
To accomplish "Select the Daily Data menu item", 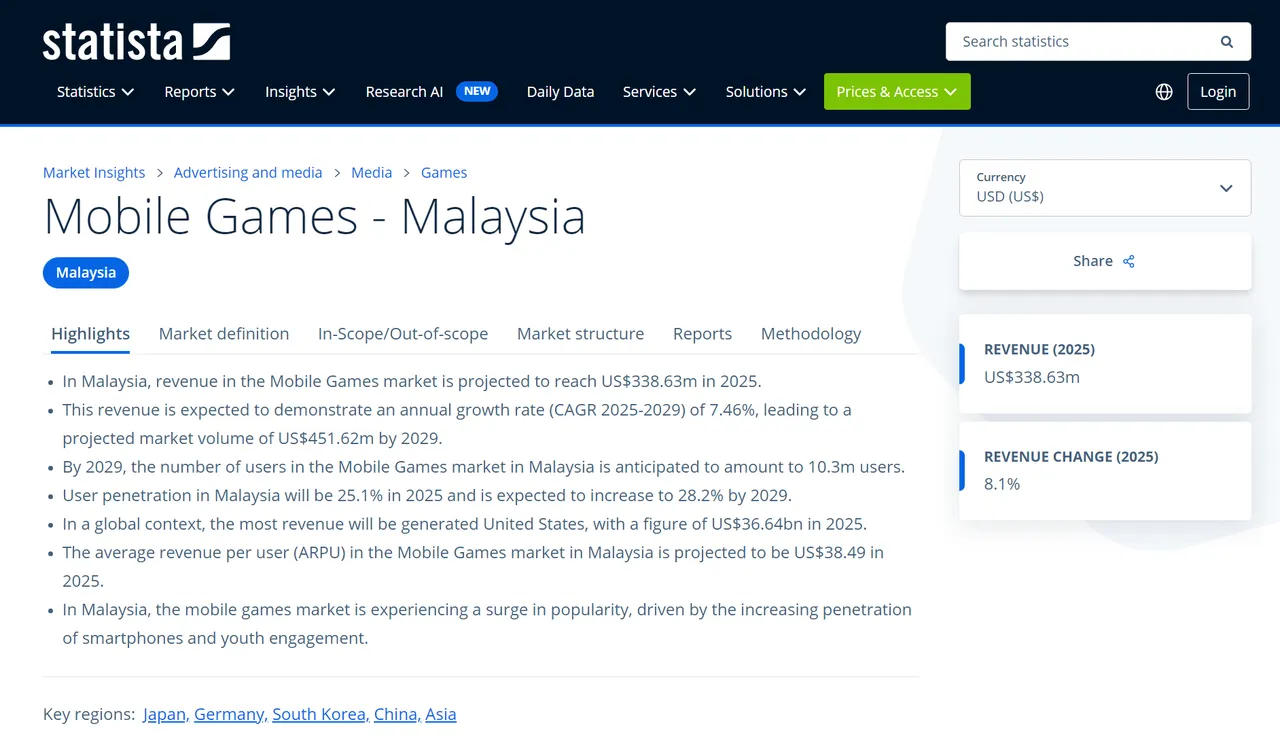I will (560, 91).
